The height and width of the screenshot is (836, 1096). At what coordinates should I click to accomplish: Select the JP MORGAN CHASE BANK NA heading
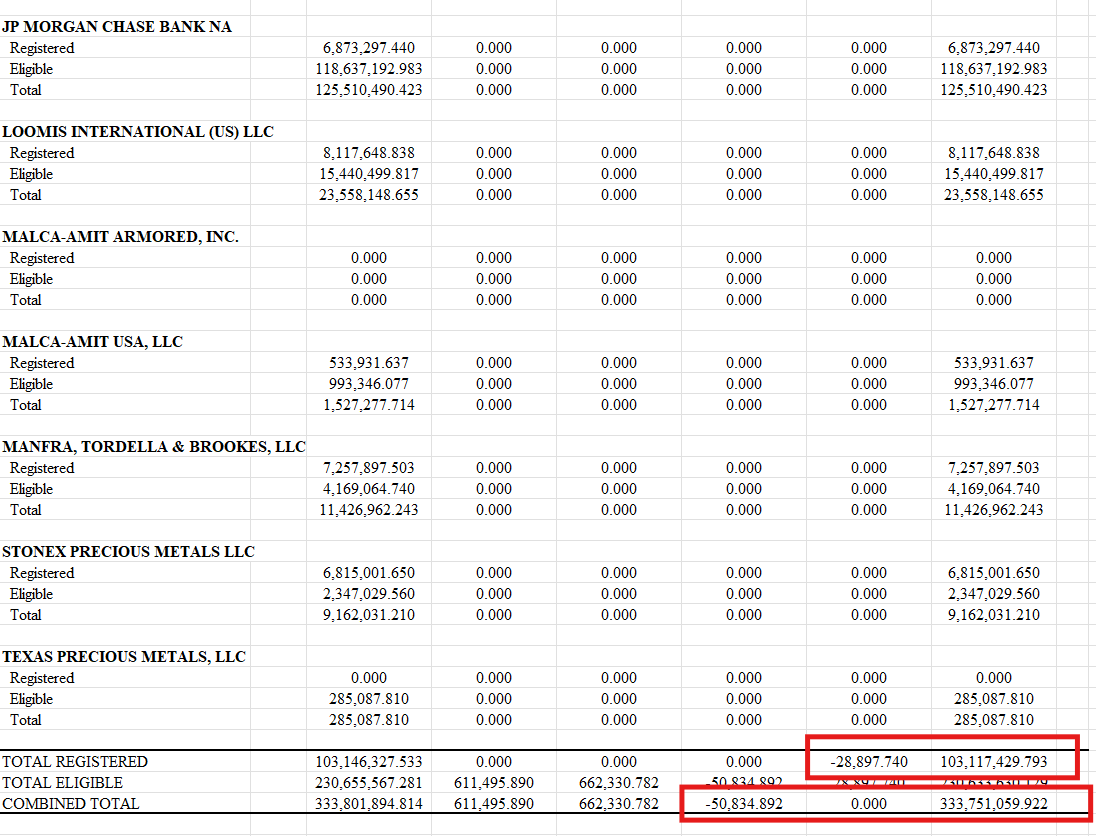pos(117,27)
